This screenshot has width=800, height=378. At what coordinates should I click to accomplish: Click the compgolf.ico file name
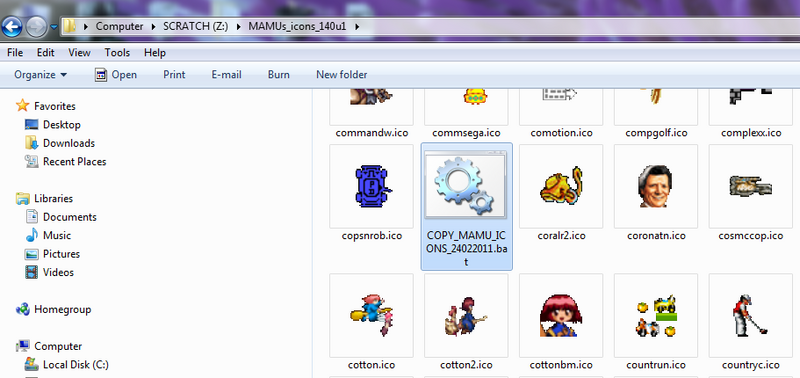click(x=656, y=133)
